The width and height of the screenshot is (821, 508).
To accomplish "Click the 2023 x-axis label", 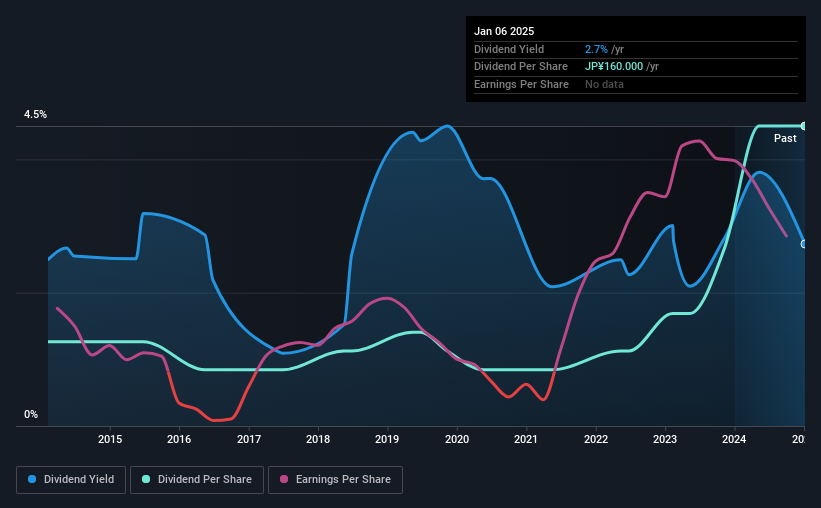I will click(665, 439).
